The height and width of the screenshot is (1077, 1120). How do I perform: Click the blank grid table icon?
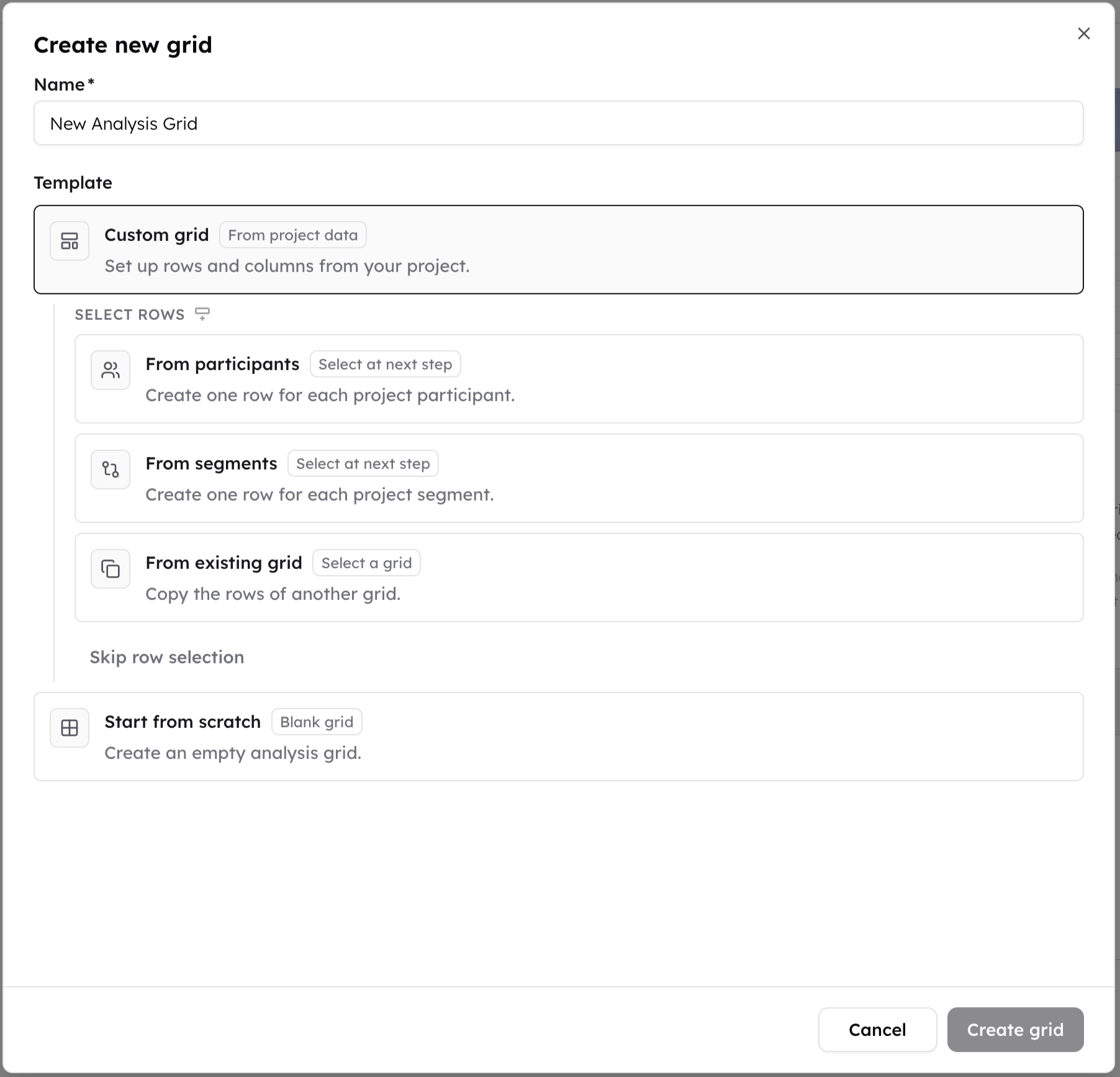click(70, 728)
